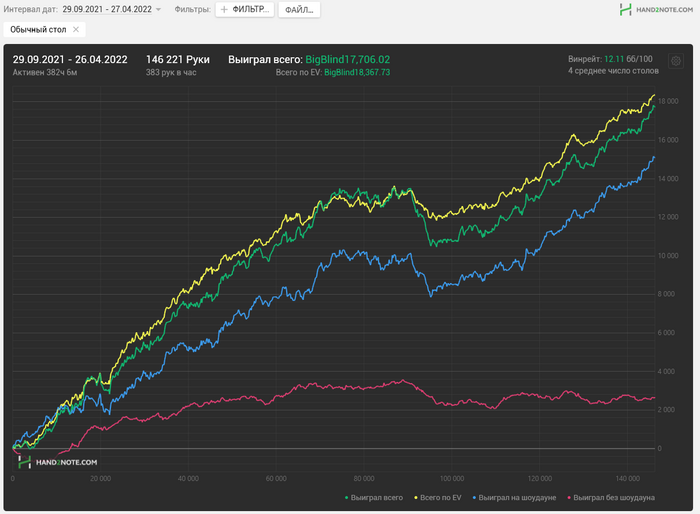Click the Hand2Note logo in the header

pos(656,9)
